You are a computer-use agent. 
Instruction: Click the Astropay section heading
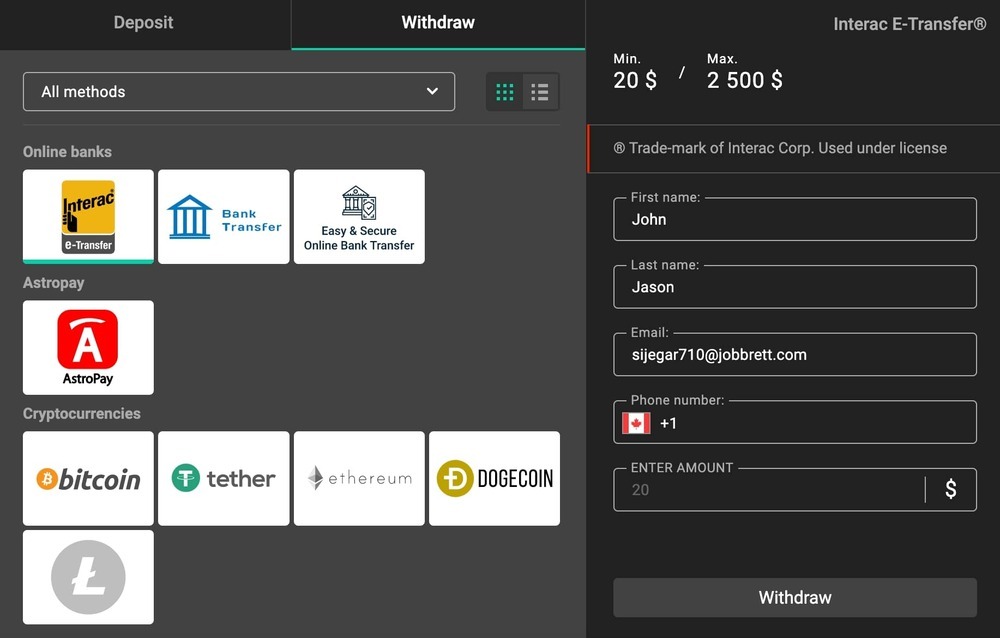pyautogui.click(x=54, y=283)
